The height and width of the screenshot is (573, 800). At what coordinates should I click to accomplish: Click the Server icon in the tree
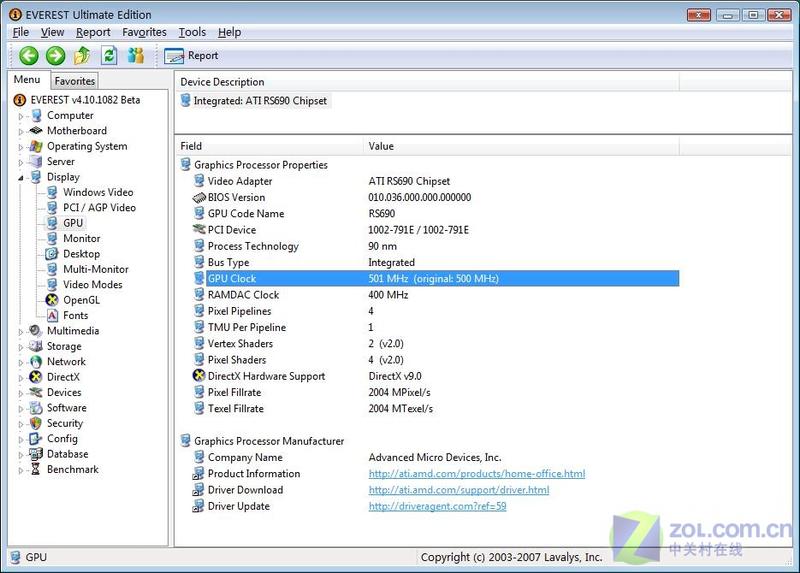(36, 162)
